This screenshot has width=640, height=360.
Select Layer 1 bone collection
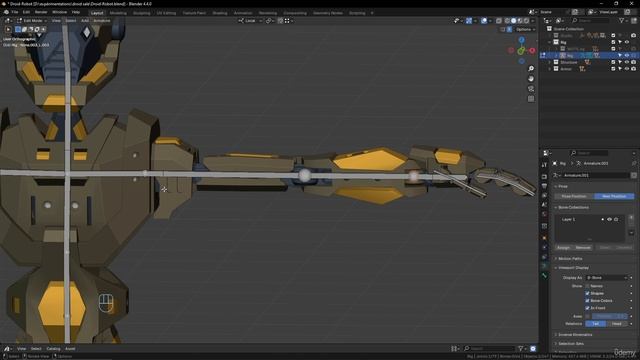click(x=568, y=219)
